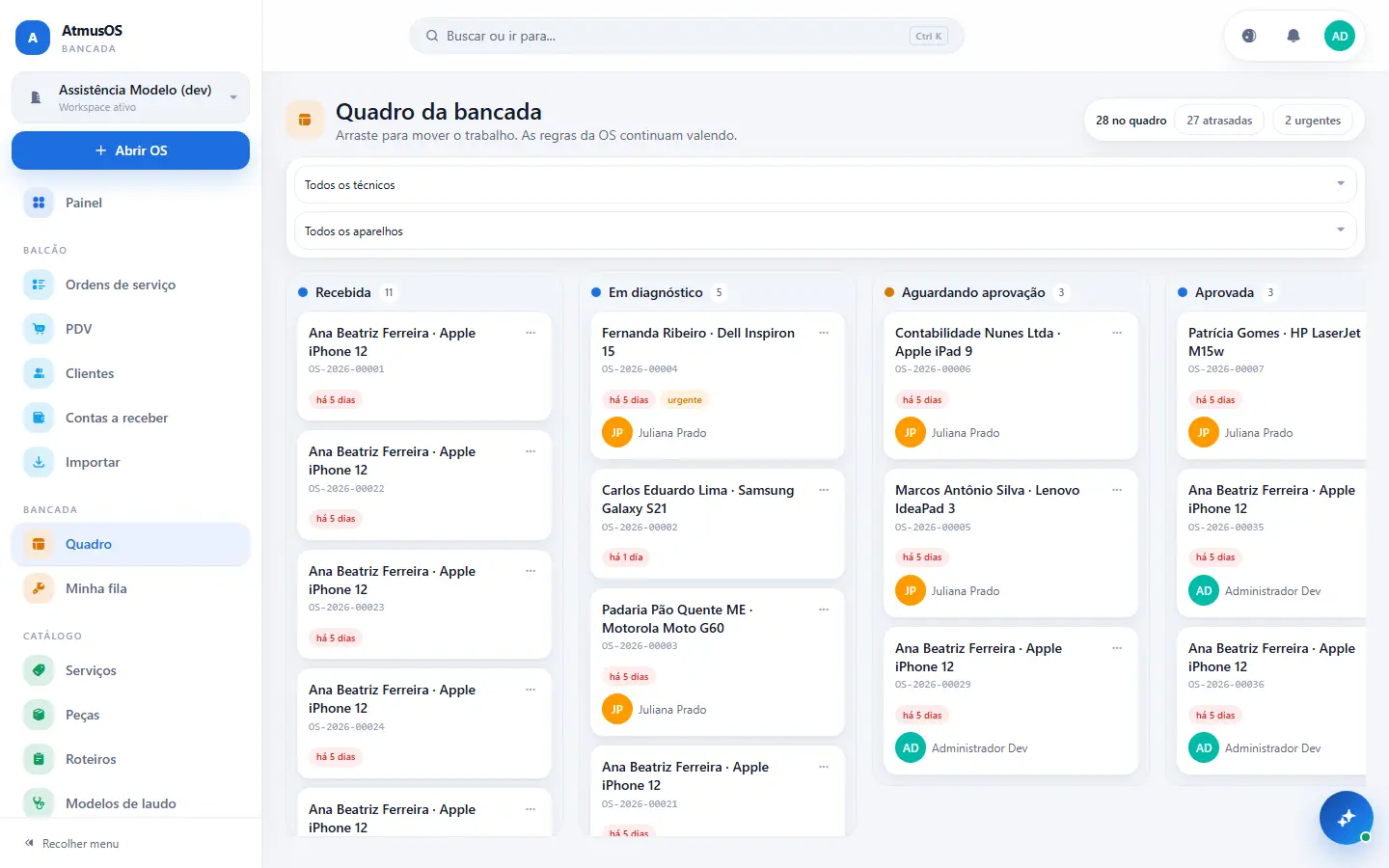Filter by 27 atrasadas chip
Screen dimensions: 1389x868
(1219, 121)
